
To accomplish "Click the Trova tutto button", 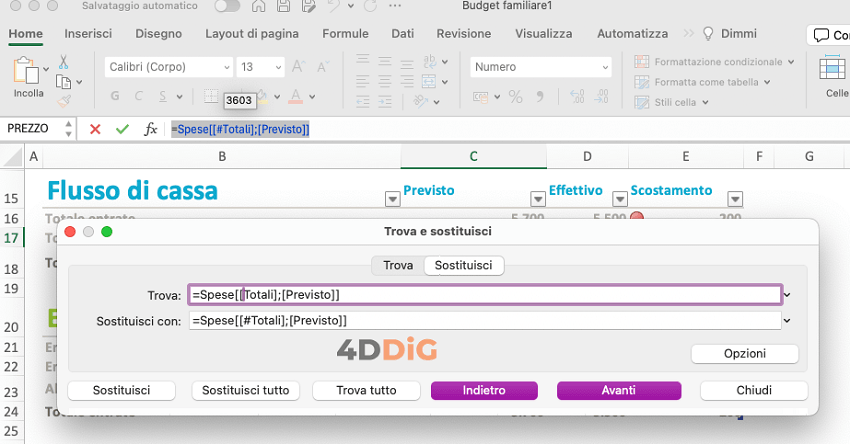I will click(x=366, y=390).
